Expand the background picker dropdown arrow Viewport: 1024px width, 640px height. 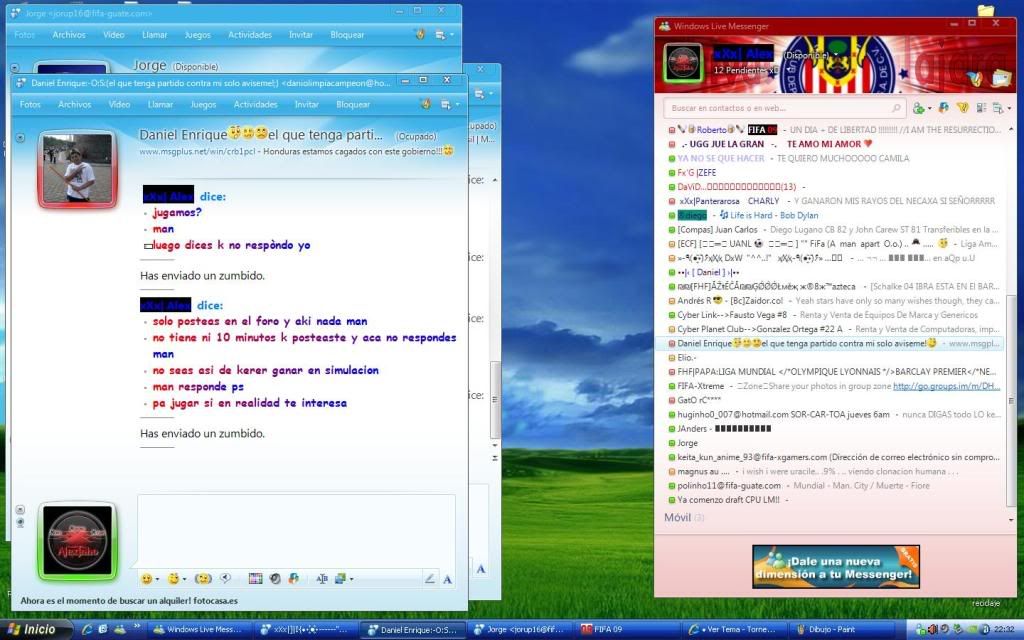(351, 579)
